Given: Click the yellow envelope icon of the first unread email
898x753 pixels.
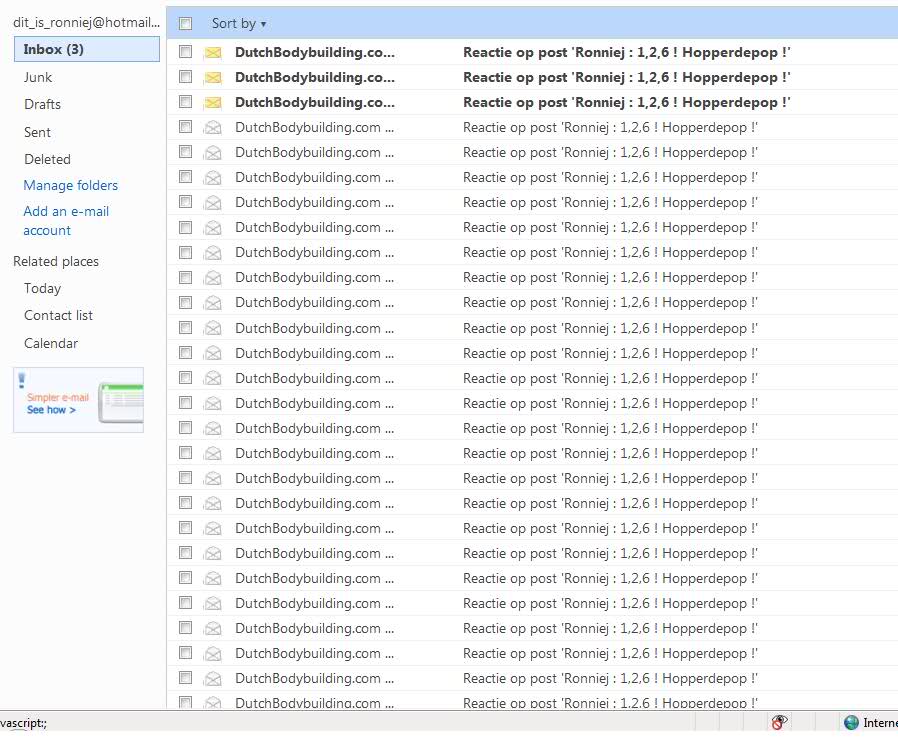Looking at the screenshot, I should pyautogui.click(x=212, y=52).
